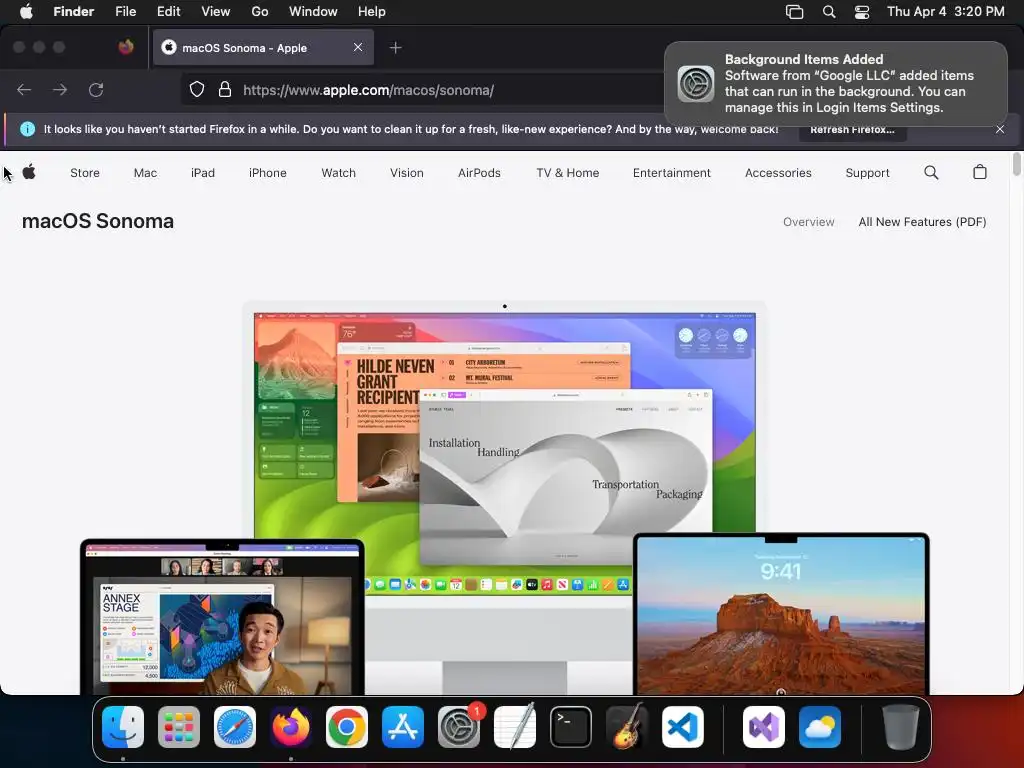
Task: Open the Vision nav link
Action: coord(407,173)
